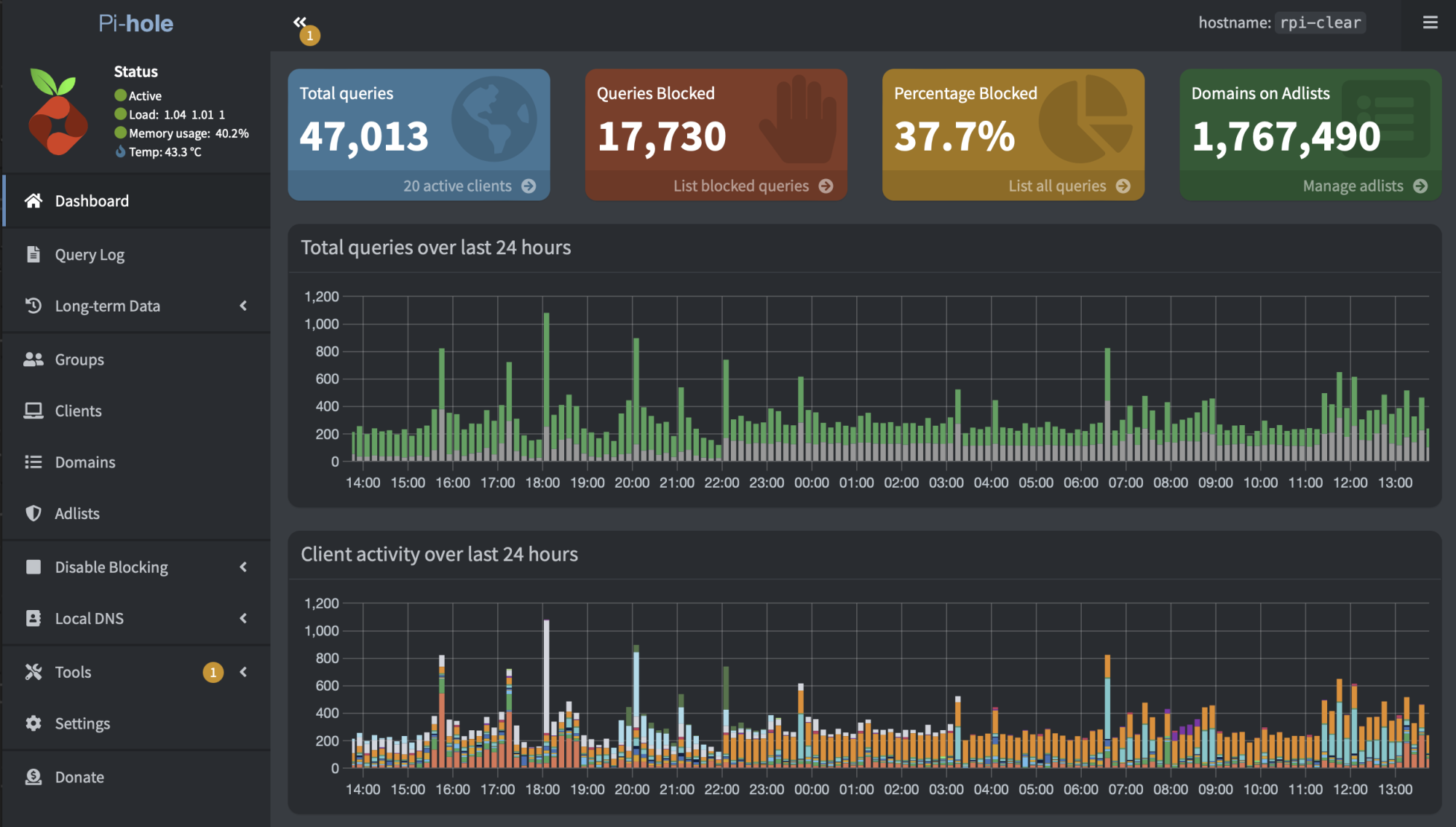
Task: Click the Query Log document icon
Action: [x=33, y=254]
